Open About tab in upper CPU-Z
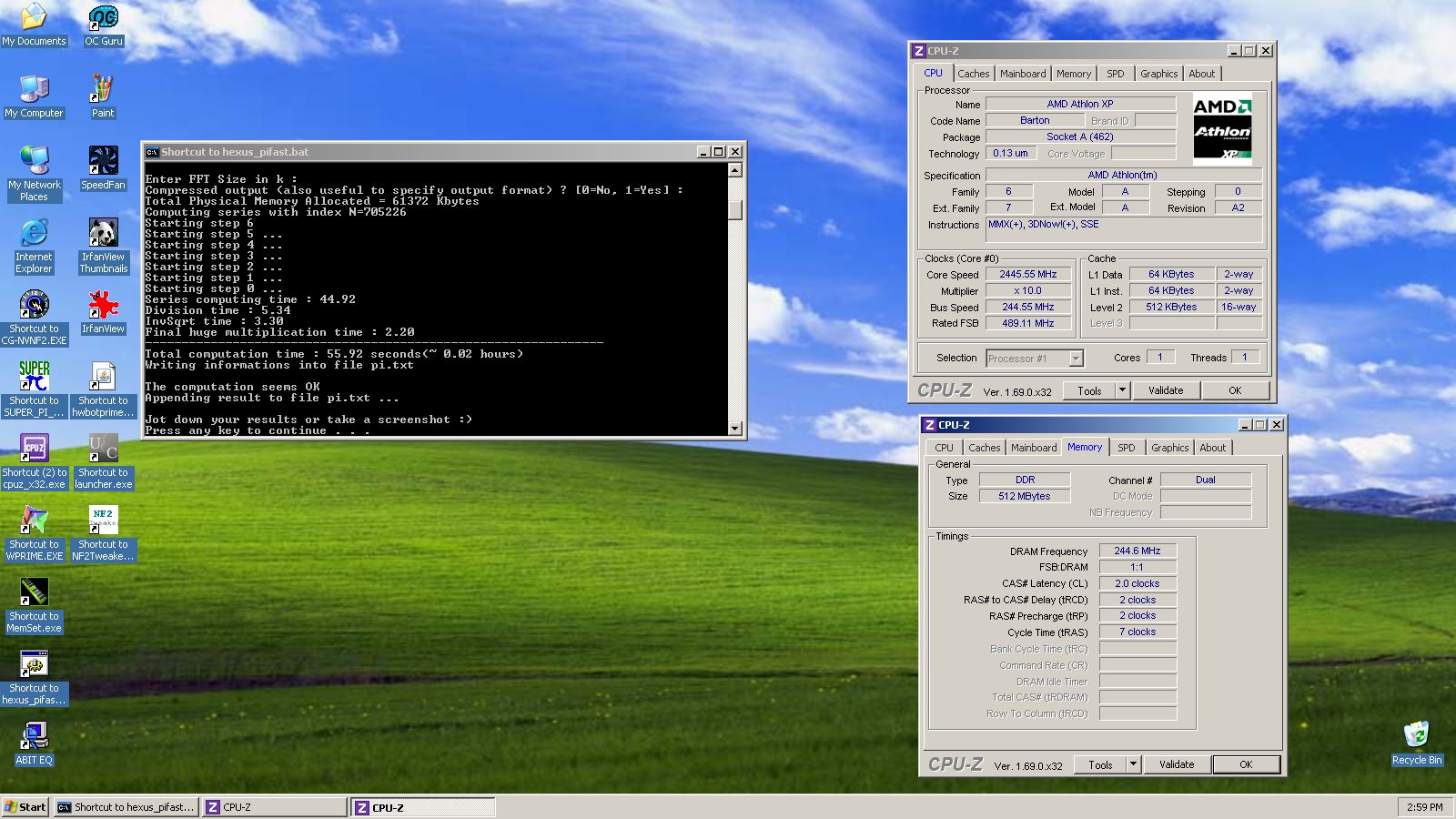 point(1201,74)
